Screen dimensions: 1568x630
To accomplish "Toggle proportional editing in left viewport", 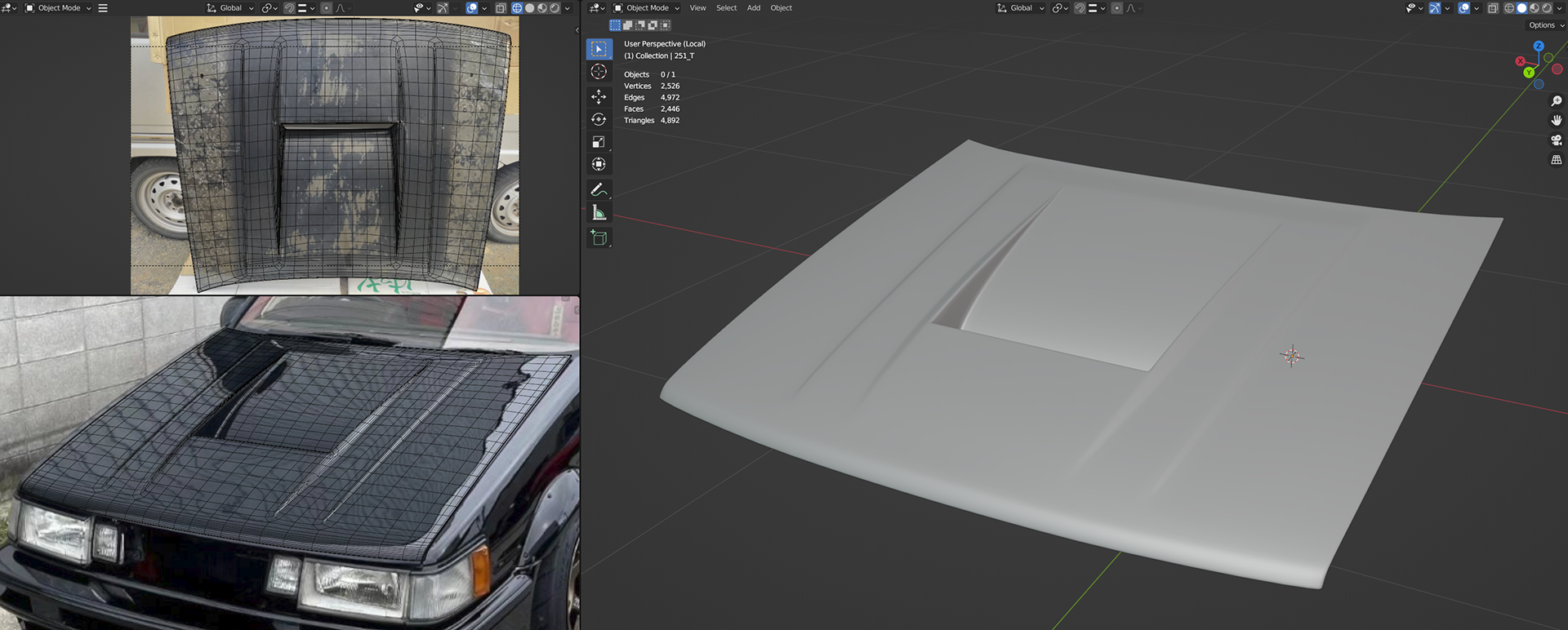I will pos(327,8).
